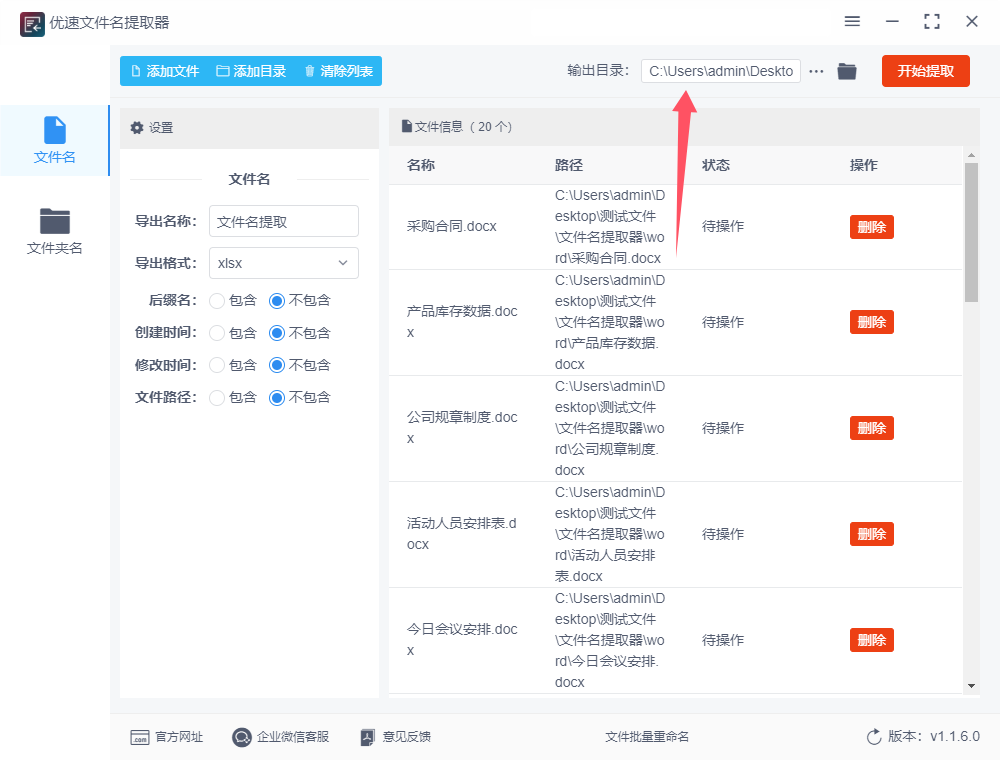Click the file name 采购合同.docx
The width and height of the screenshot is (1000, 760).
point(452,226)
